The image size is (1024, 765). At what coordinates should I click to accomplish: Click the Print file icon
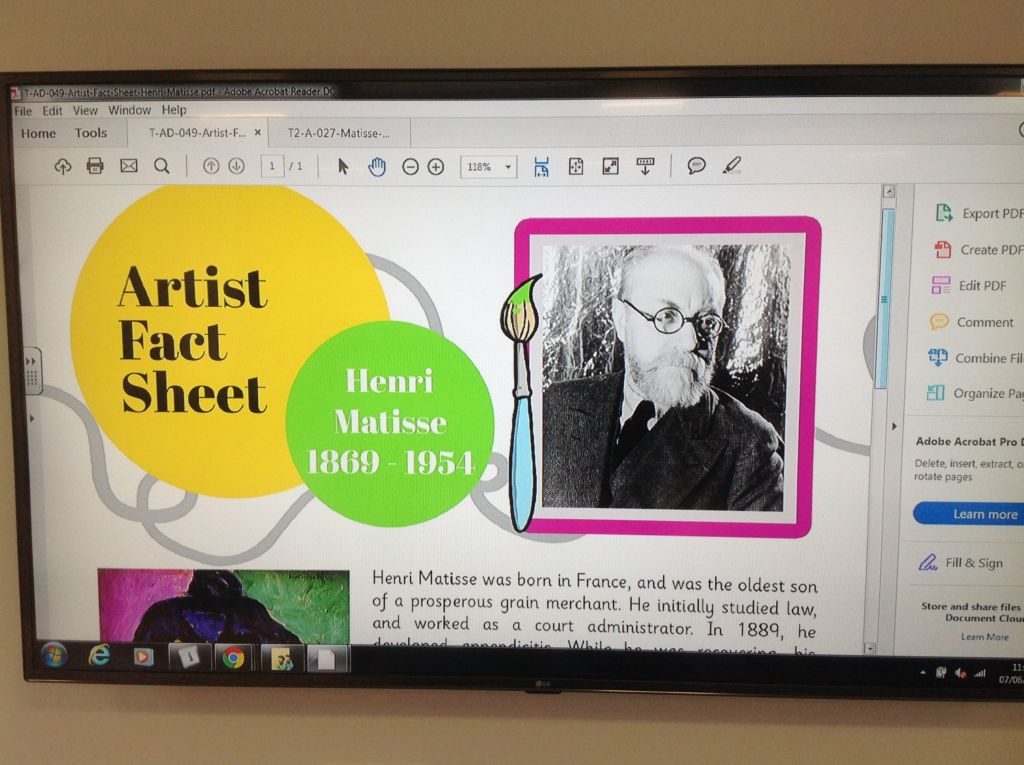coord(95,166)
